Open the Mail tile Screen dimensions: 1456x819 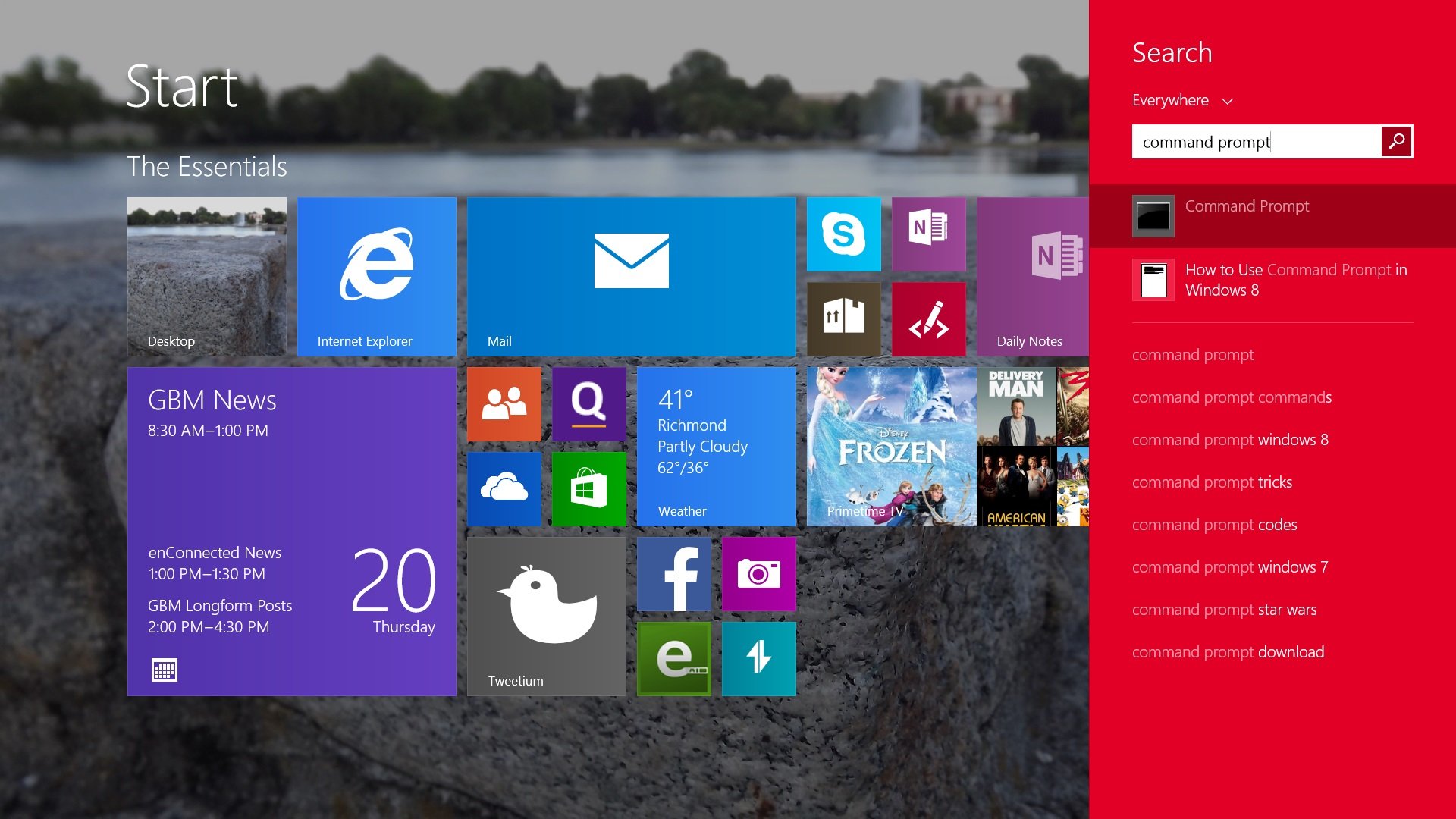tap(632, 277)
